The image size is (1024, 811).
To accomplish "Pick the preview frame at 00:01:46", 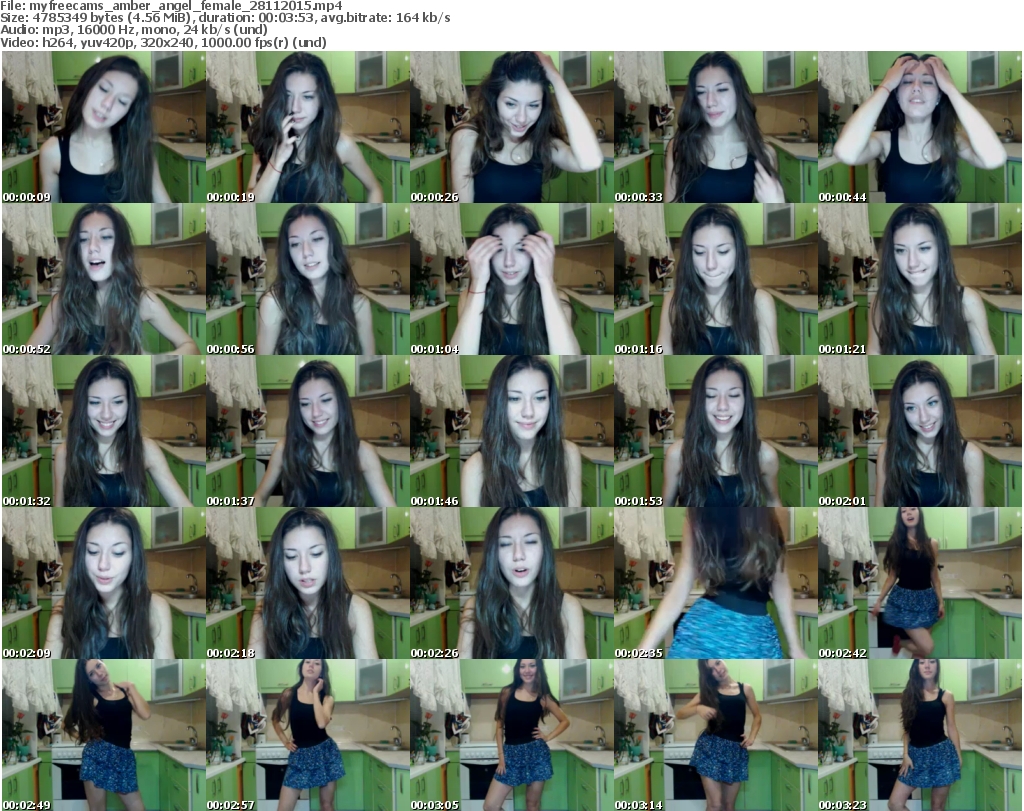I will click(x=511, y=431).
